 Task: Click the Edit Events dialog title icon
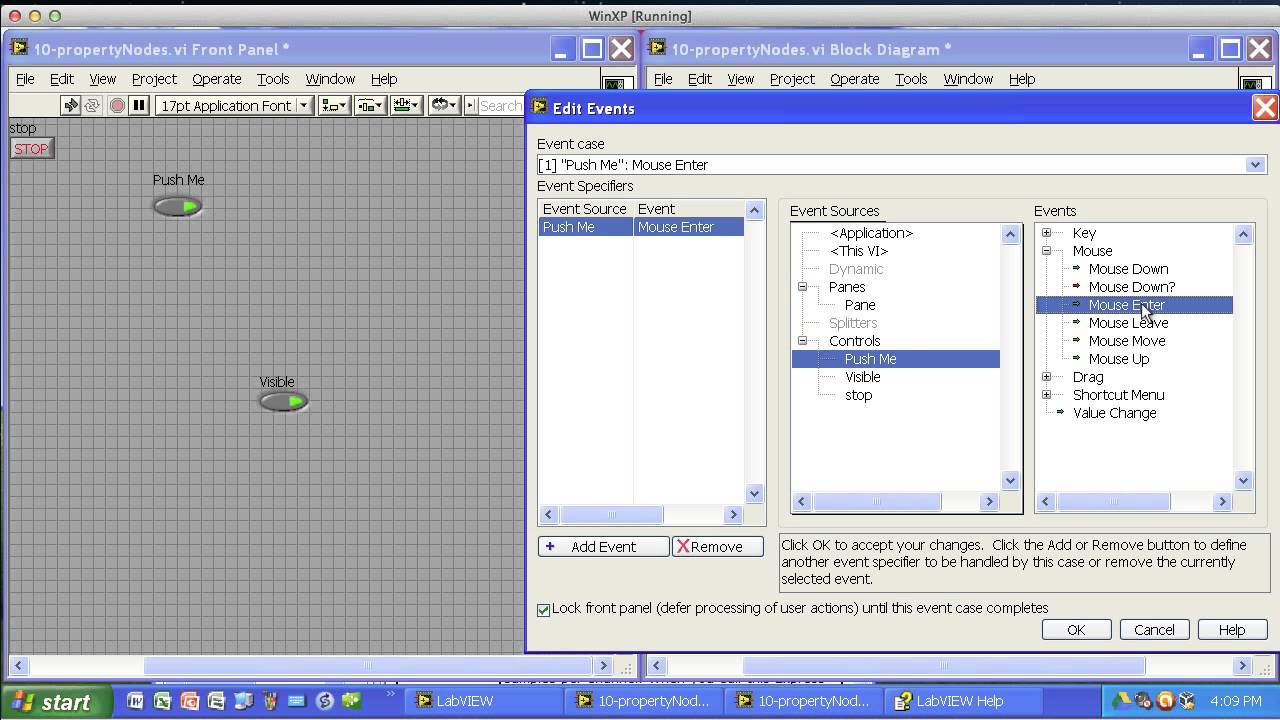click(x=540, y=107)
